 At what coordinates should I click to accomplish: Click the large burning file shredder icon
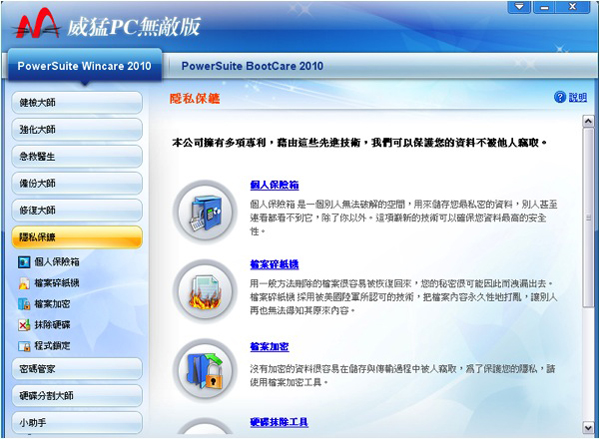point(205,292)
